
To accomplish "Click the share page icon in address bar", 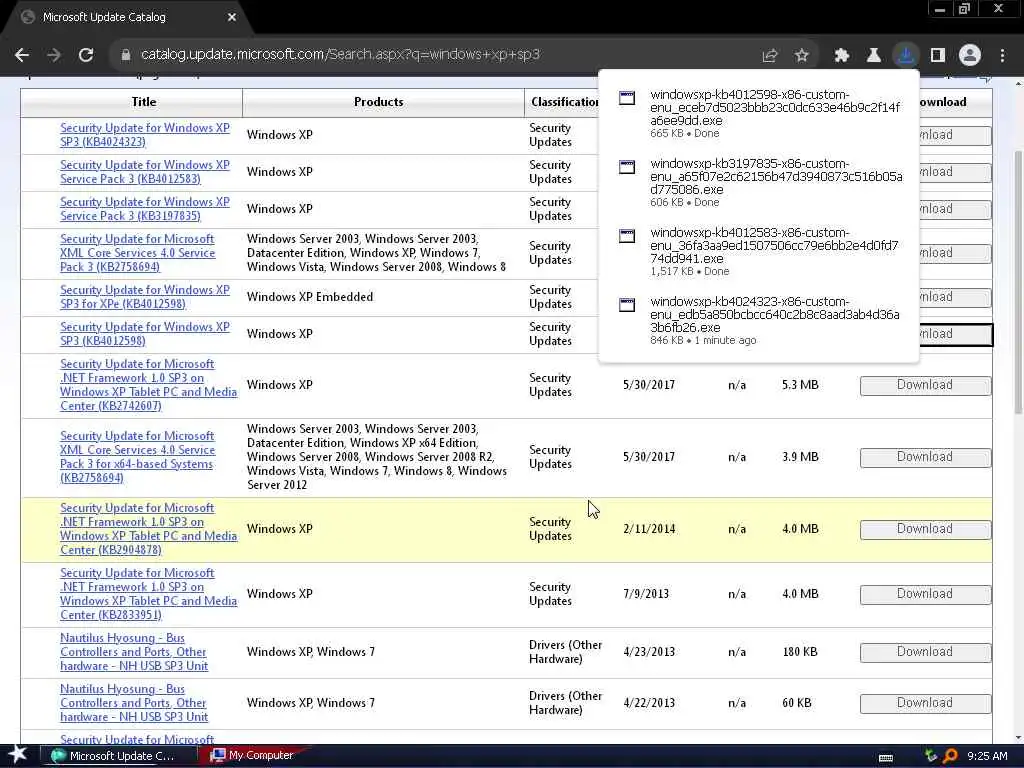I will tap(770, 56).
